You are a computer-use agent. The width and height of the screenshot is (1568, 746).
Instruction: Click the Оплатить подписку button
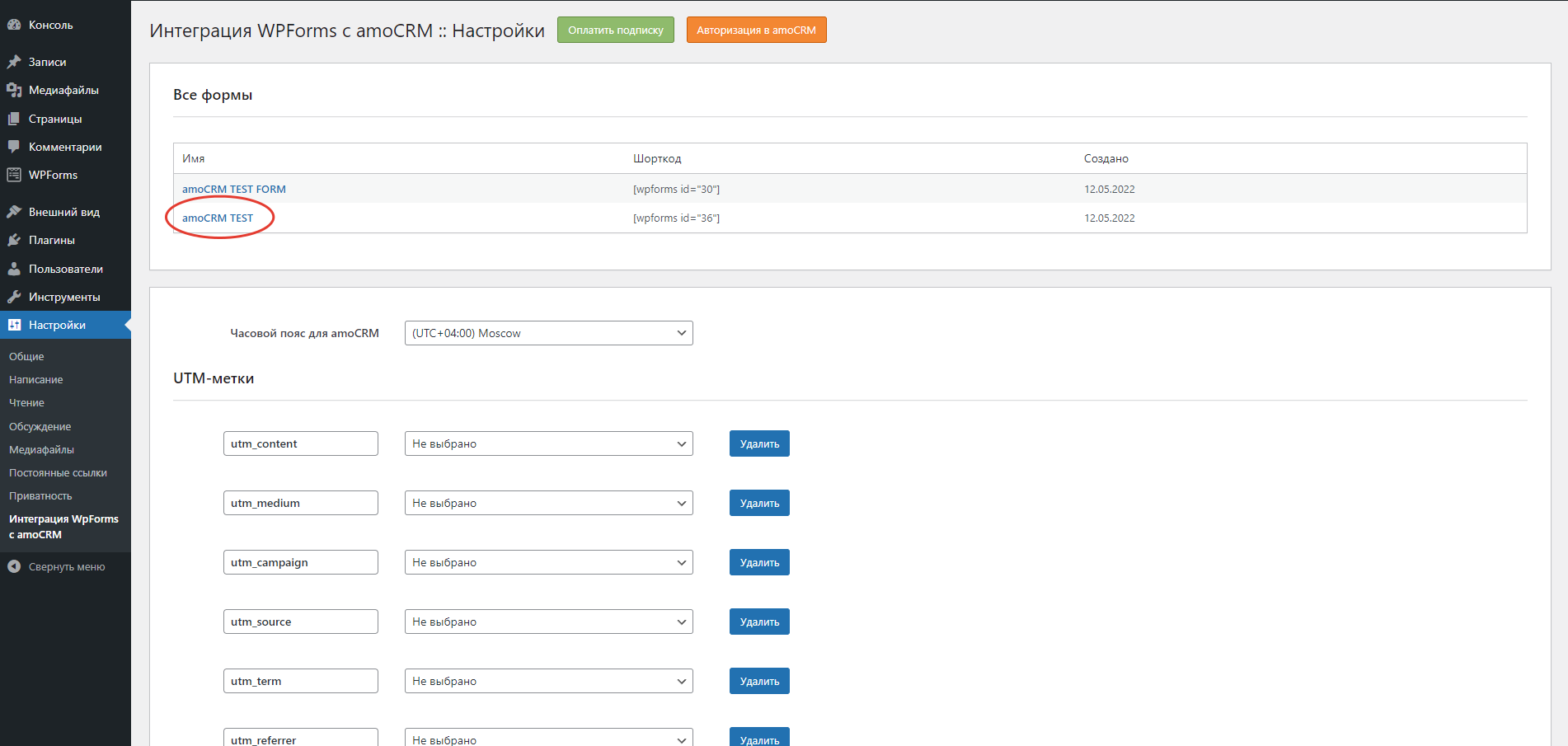[x=615, y=29]
